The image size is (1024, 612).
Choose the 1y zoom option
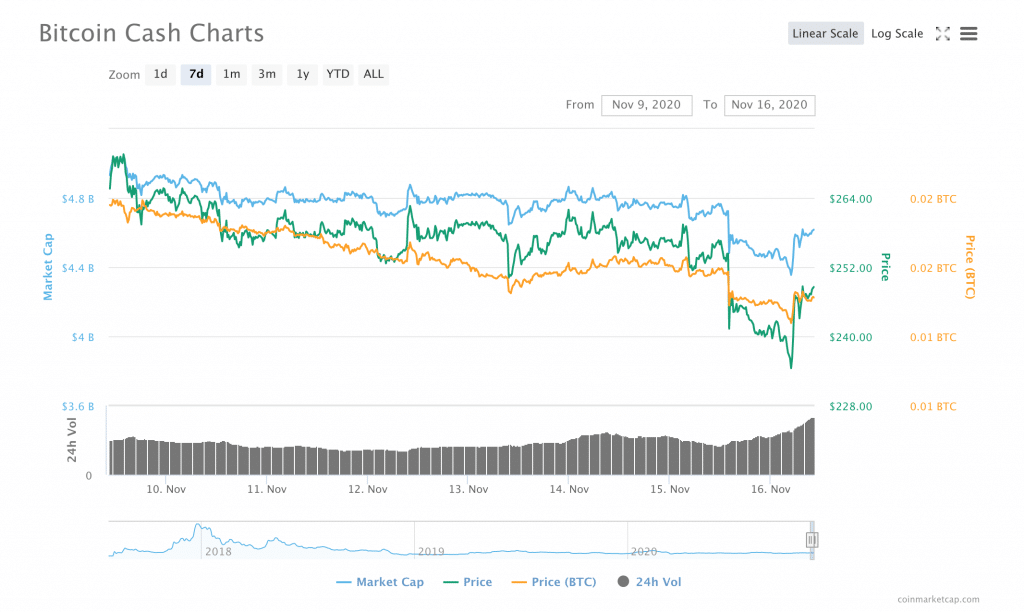point(302,74)
